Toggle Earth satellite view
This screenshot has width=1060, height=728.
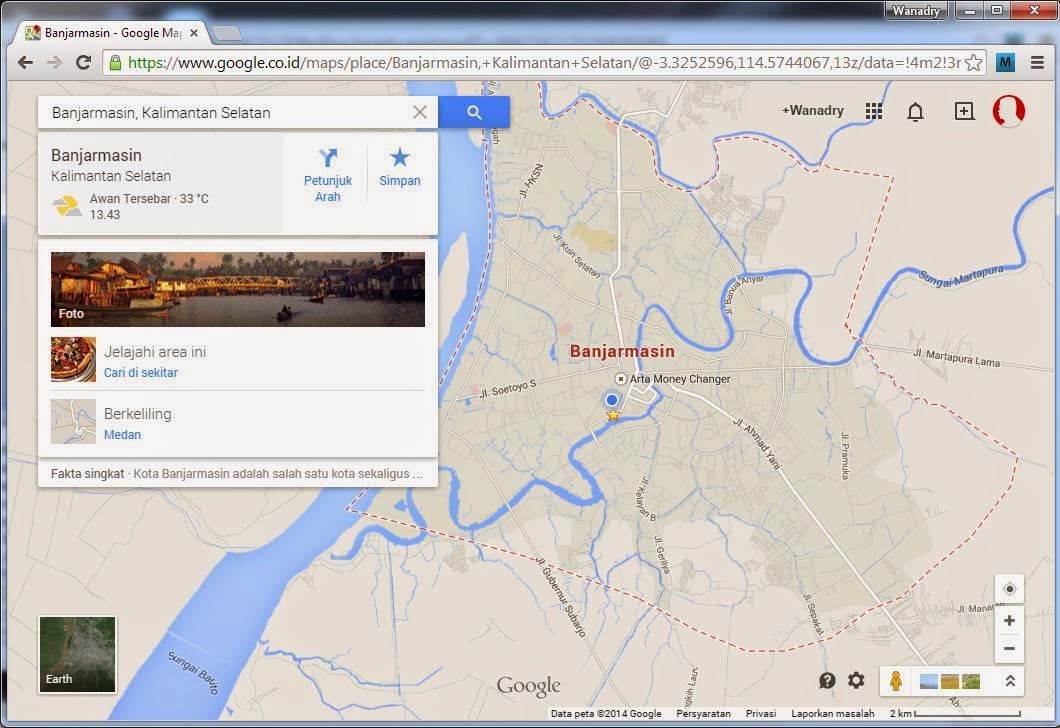pos(77,654)
